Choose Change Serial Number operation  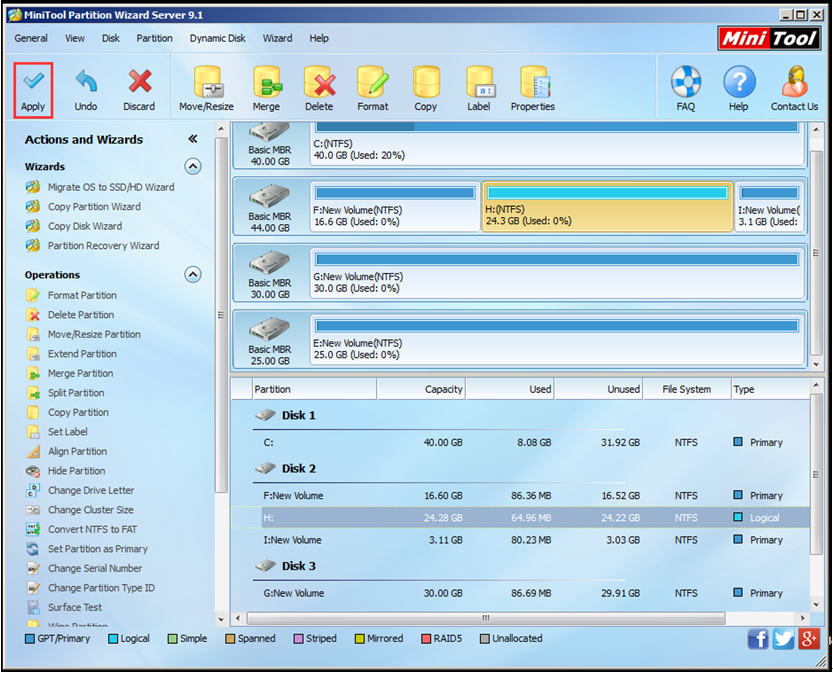84,569
